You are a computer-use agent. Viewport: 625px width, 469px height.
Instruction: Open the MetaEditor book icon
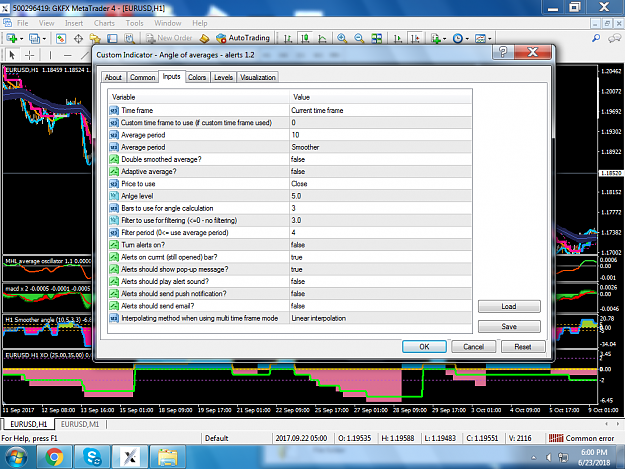(204, 38)
